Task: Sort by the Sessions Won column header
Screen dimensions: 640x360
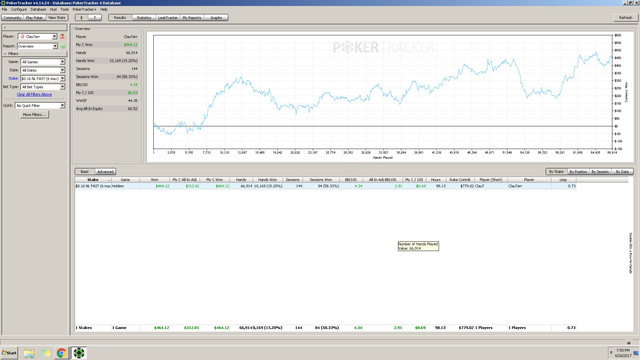Action: pyautogui.click(x=321, y=180)
